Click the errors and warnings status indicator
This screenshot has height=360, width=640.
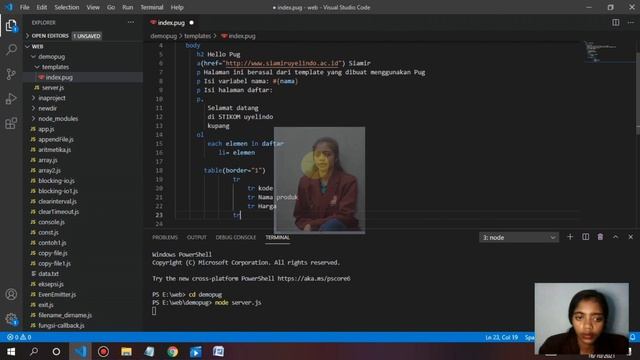point(19,337)
